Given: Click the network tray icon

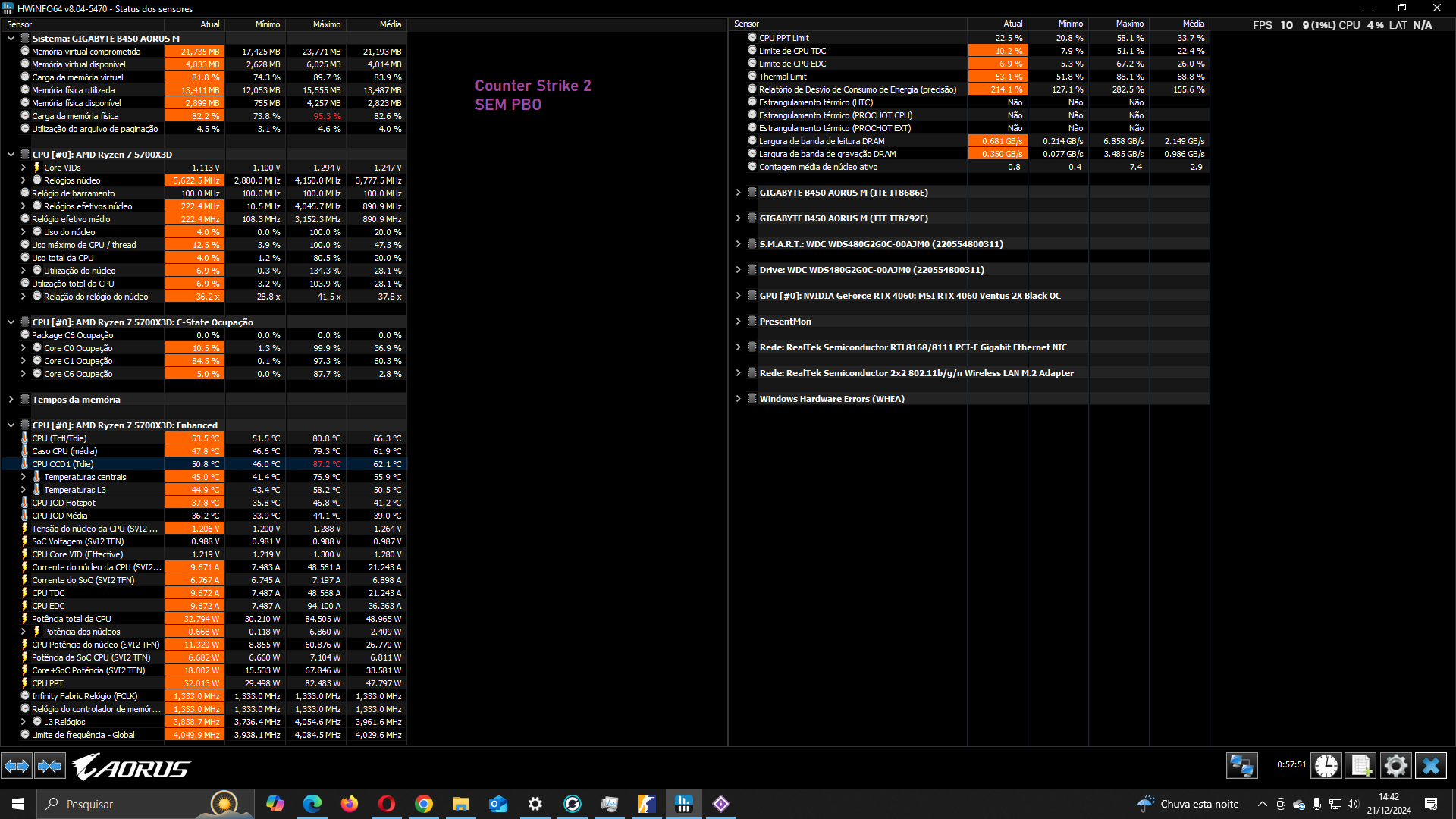Looking at the screenshot, I should [1335, 804].
